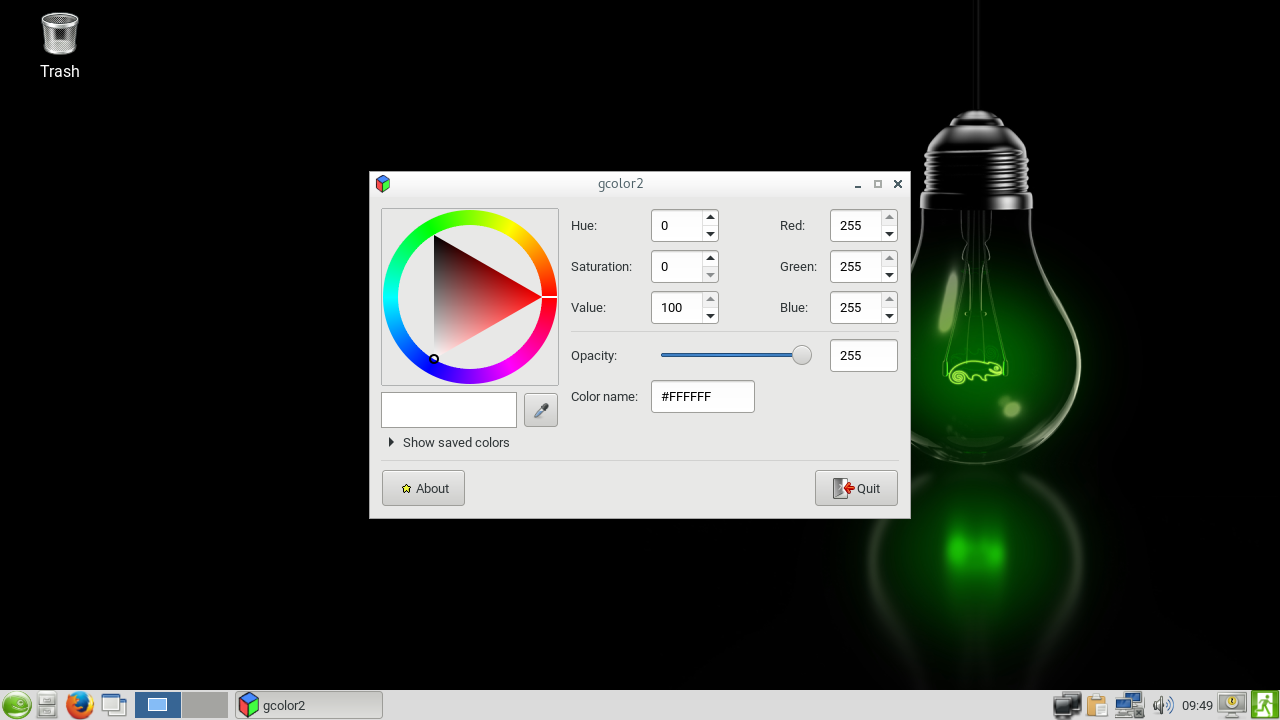Decrease the Blue value with down arrow
The height and width of the screenshot is (720, 1280).
[889, 316]
